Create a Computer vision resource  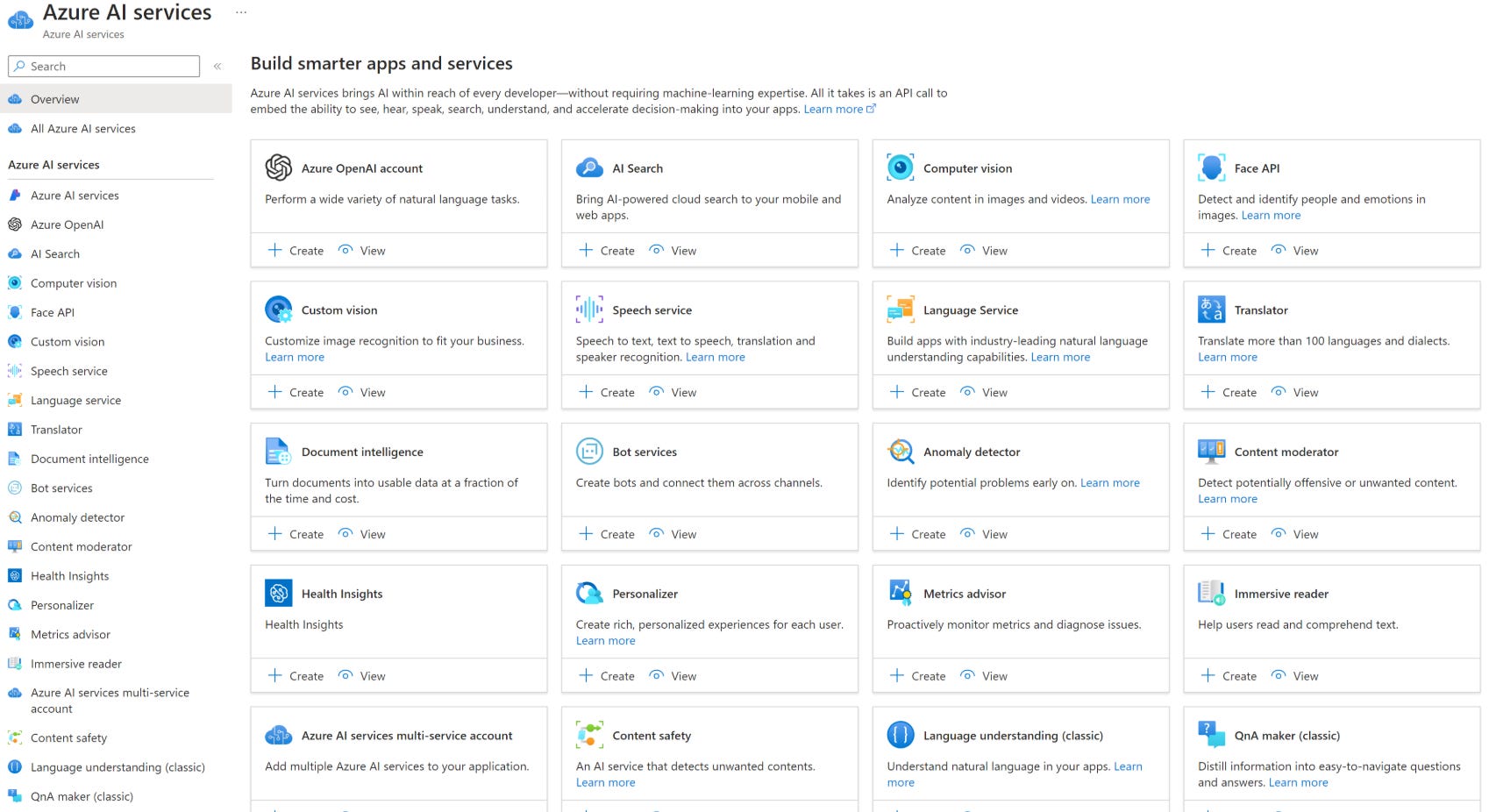coord(918,251)
